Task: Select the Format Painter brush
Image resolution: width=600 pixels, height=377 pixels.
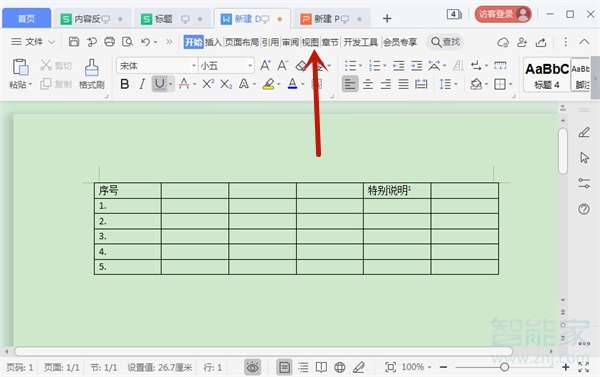Action: point(91,67)
